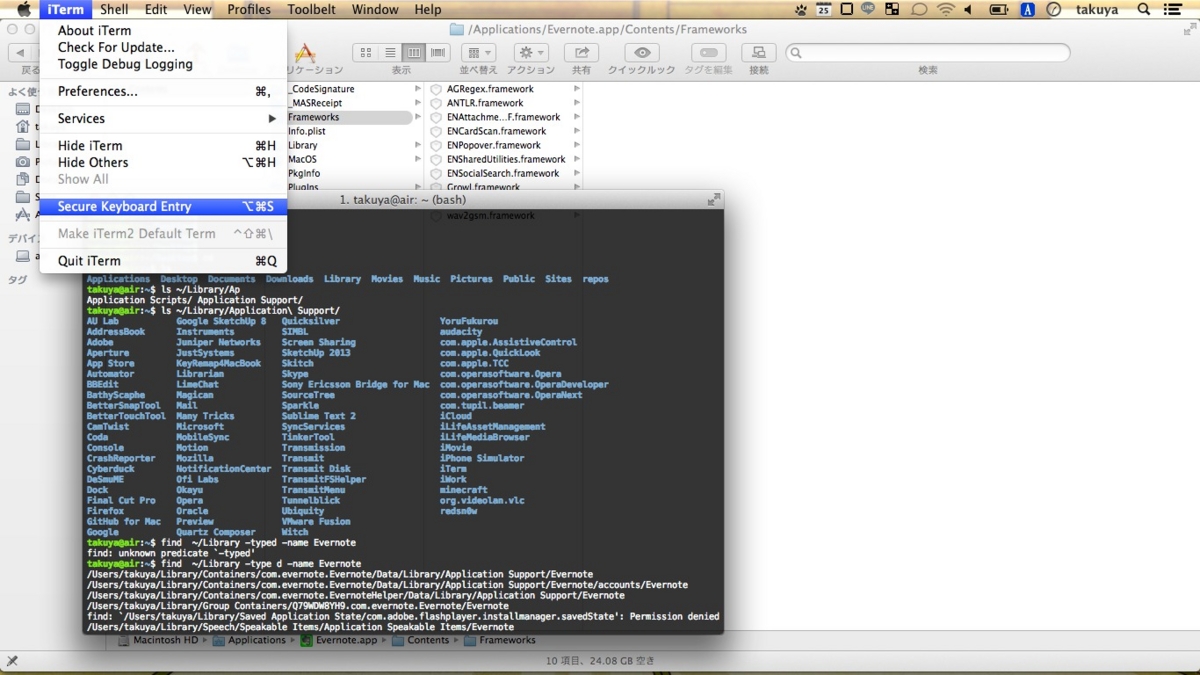
Task: Open the takuya user menu
Action: 1099,9
